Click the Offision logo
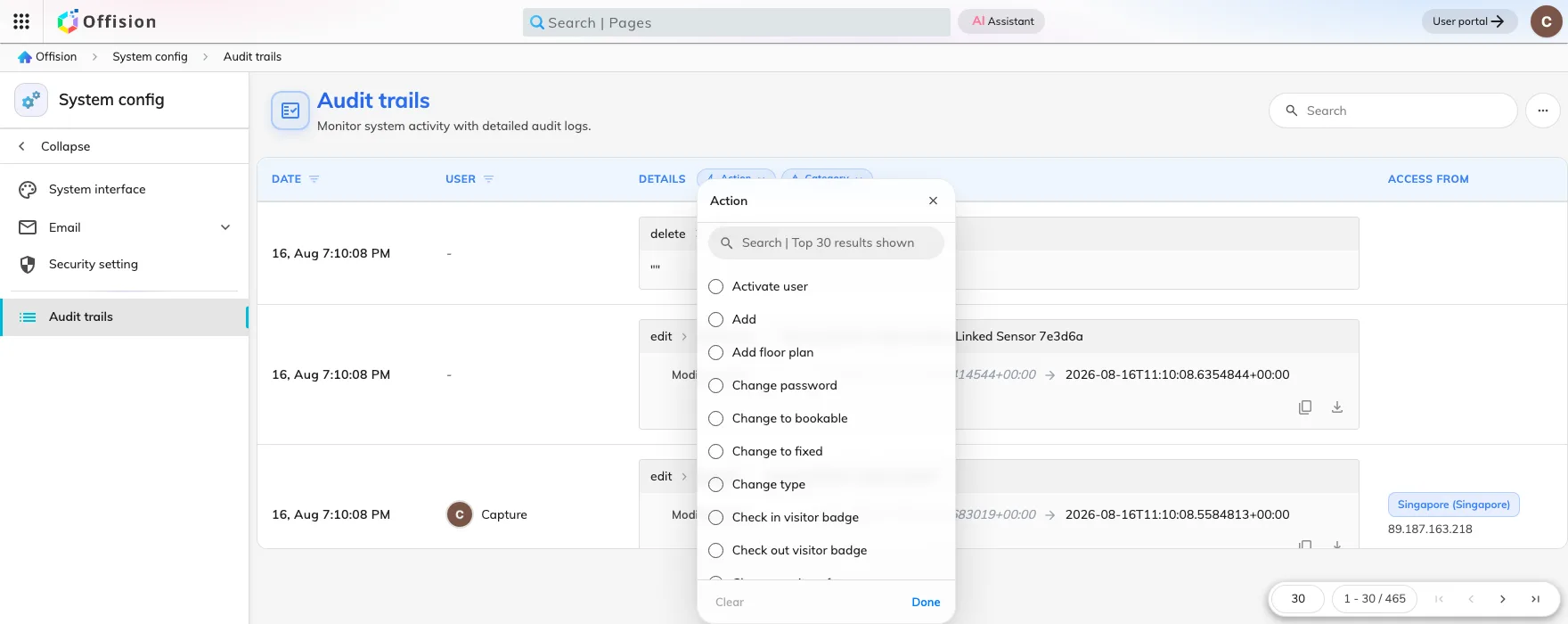 tap(107, 21)
